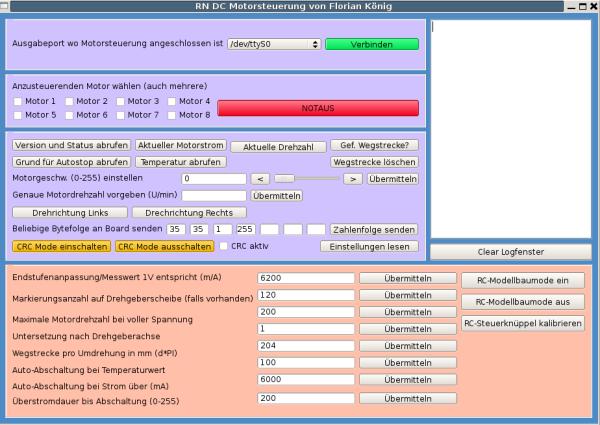Viewport: 600px width, 425px height.
Task: Click Aktueller Motorstrom button
Action: point(180,145)
